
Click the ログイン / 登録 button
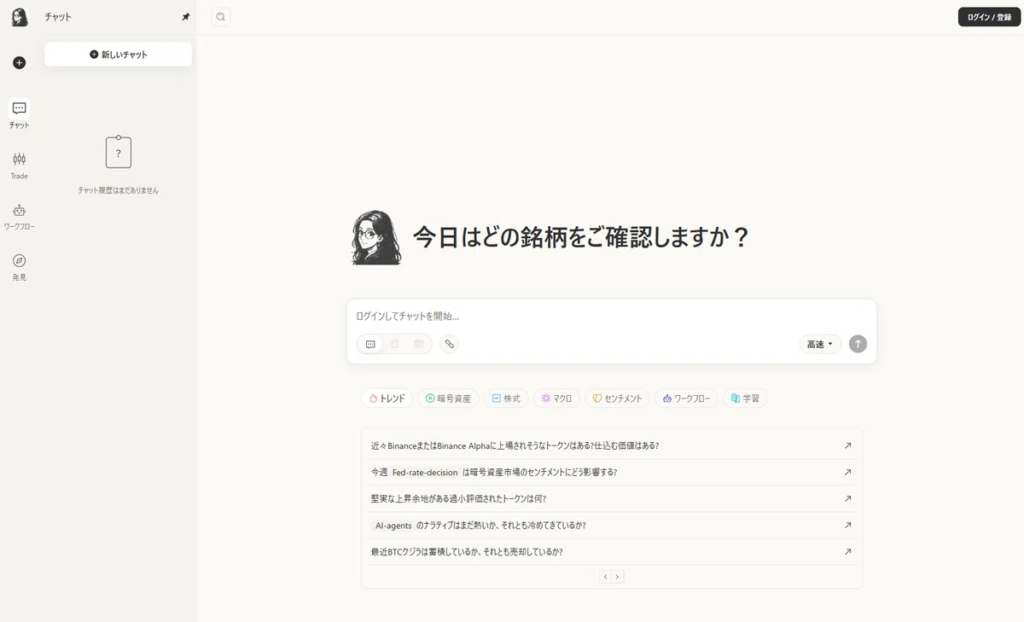pyautogui.click(x=988, y=17)
